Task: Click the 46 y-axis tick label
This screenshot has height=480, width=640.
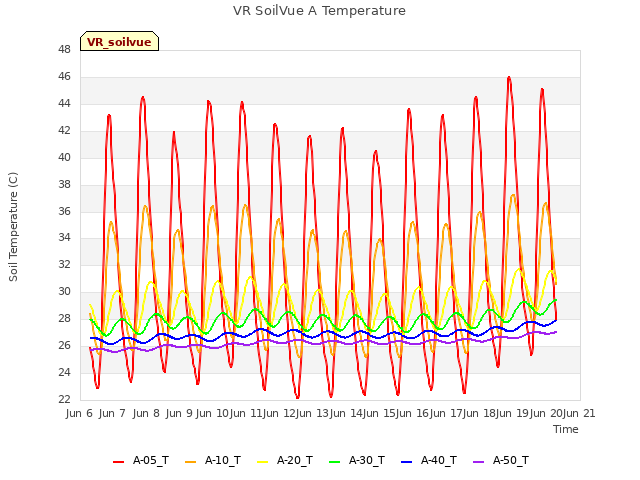Action: click(x=64, y=77)
